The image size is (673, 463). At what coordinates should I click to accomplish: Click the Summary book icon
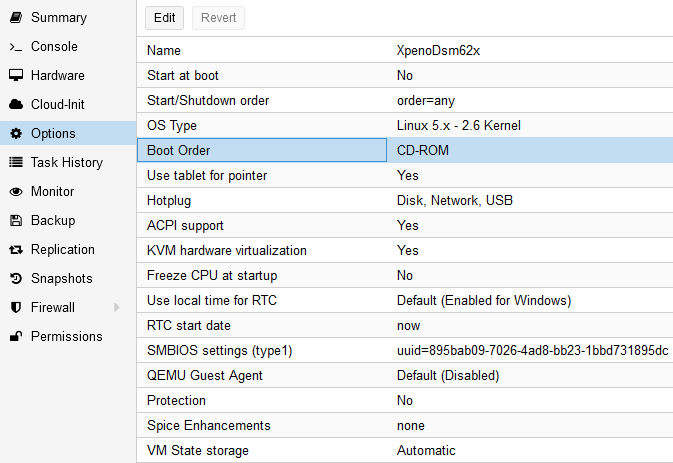15,18
